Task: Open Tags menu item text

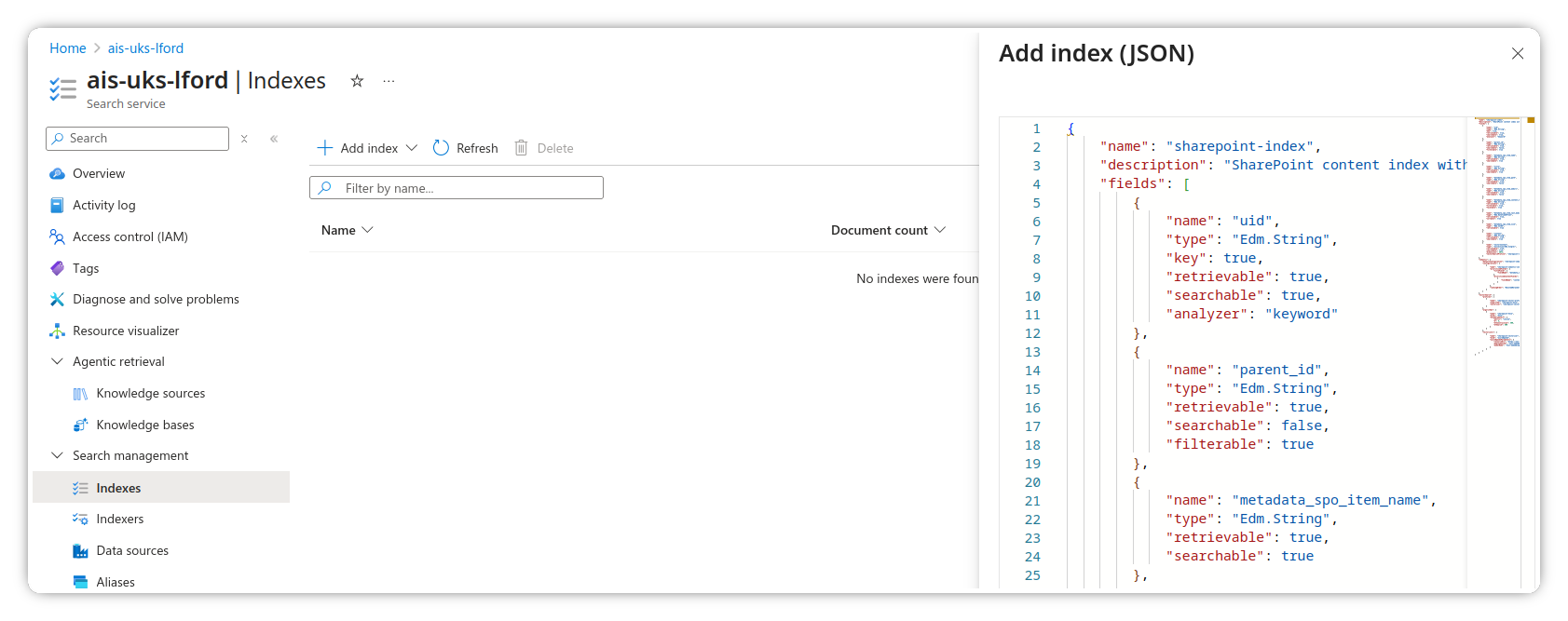Action: point(86,269)
